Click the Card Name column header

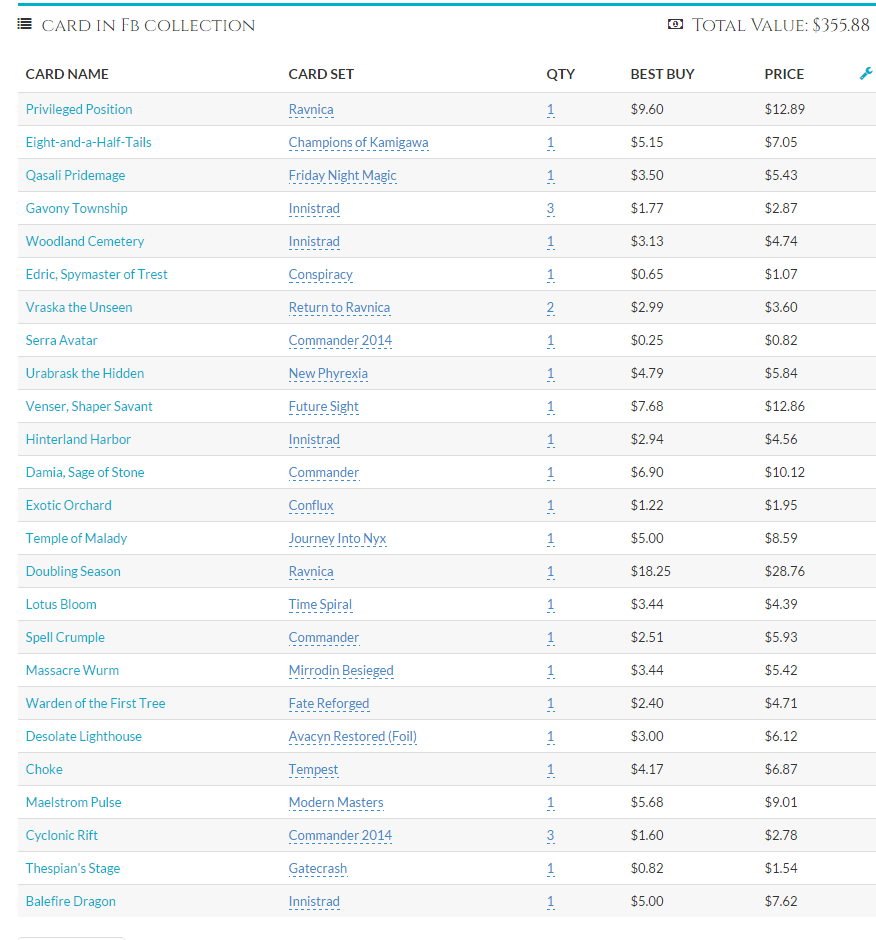(67, 74)
